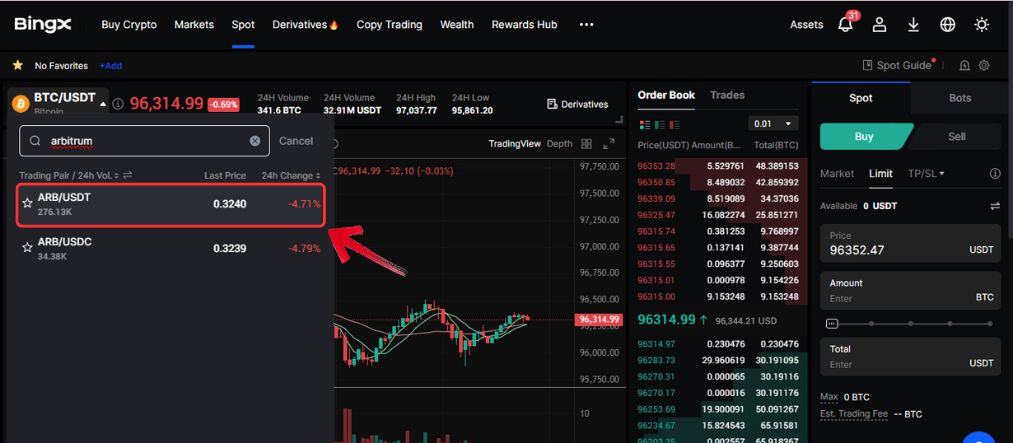Screen dimensions: 1013x443
Task: Open the language globe icon
Action: [947, 25]
